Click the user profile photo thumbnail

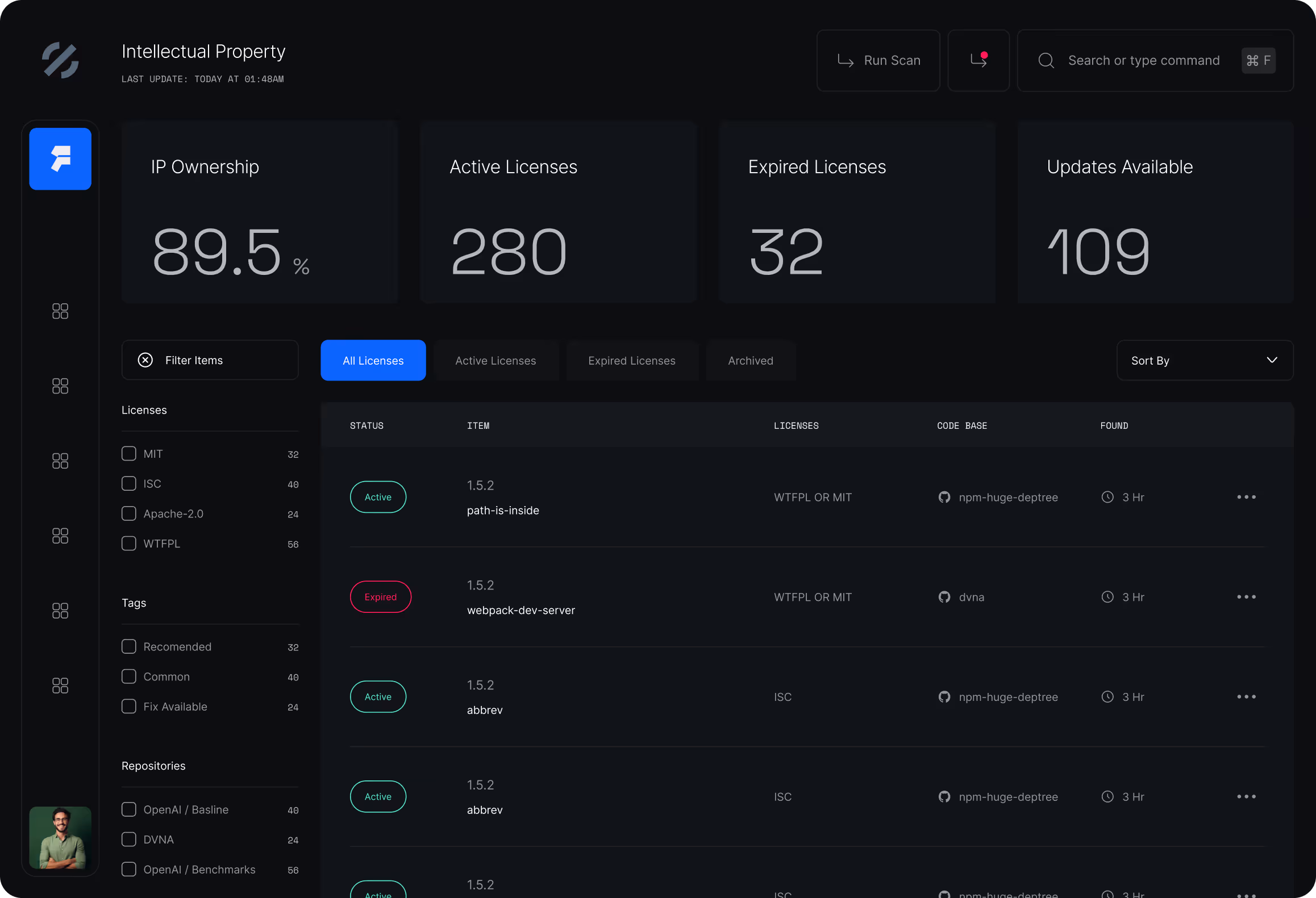point(60,838)
